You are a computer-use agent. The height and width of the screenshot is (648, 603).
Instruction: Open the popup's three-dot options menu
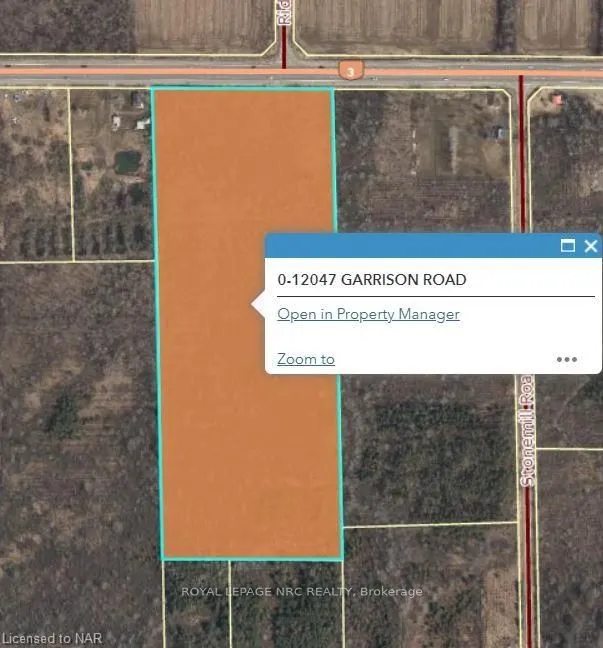click(567, 359)
